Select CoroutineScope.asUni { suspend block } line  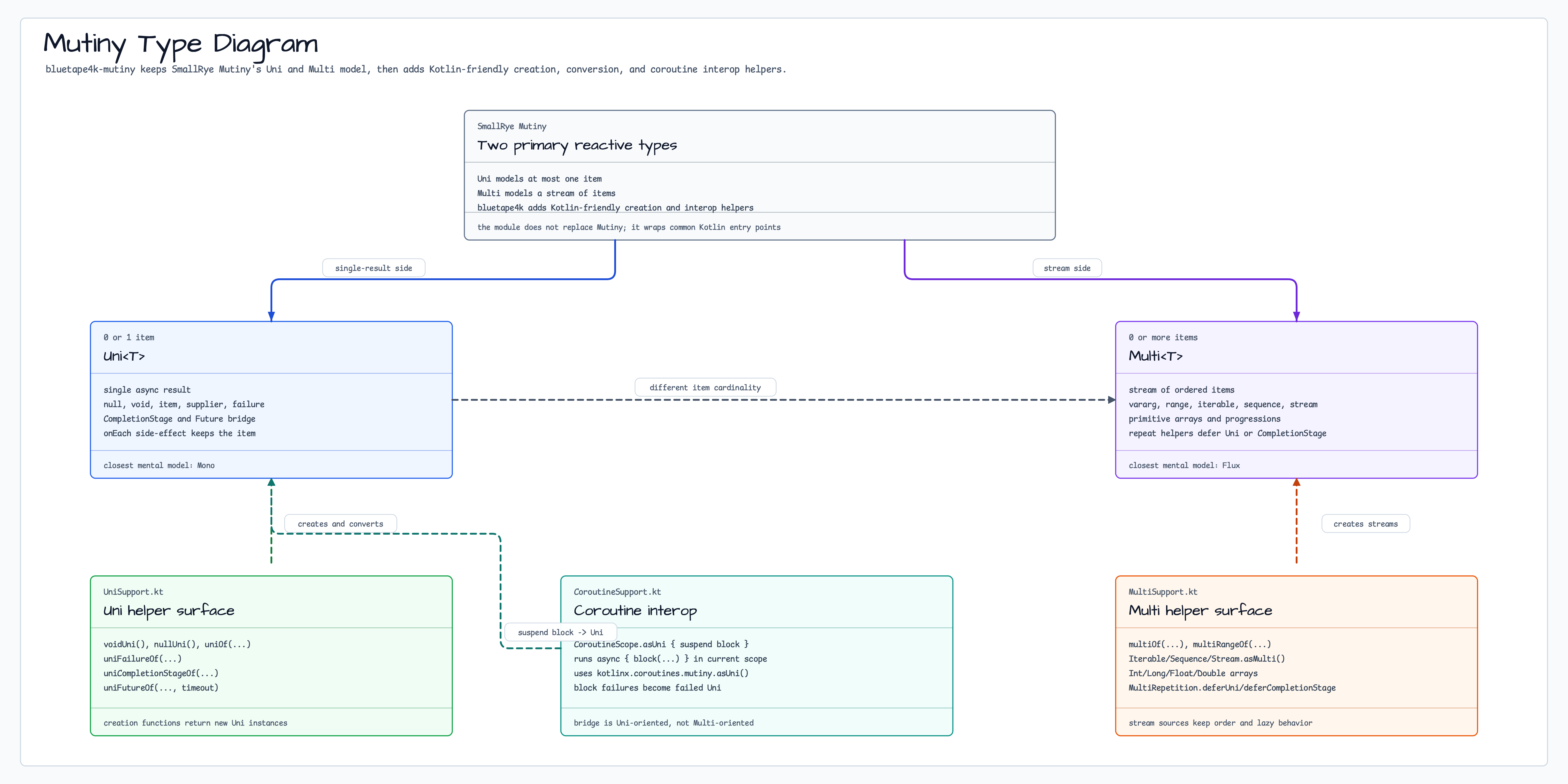(661, 645)
